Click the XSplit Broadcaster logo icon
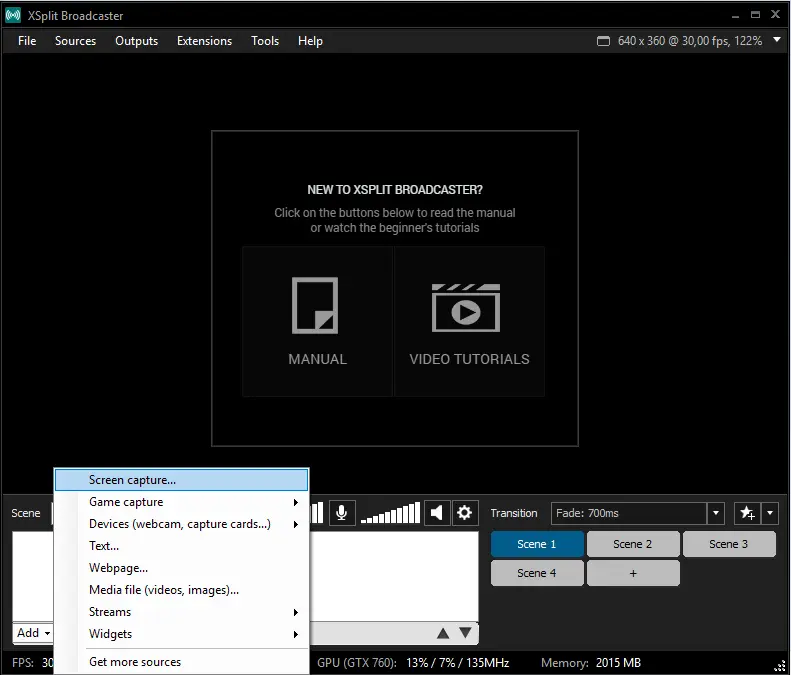Screen dimensions: 791x675 (13, 15)
